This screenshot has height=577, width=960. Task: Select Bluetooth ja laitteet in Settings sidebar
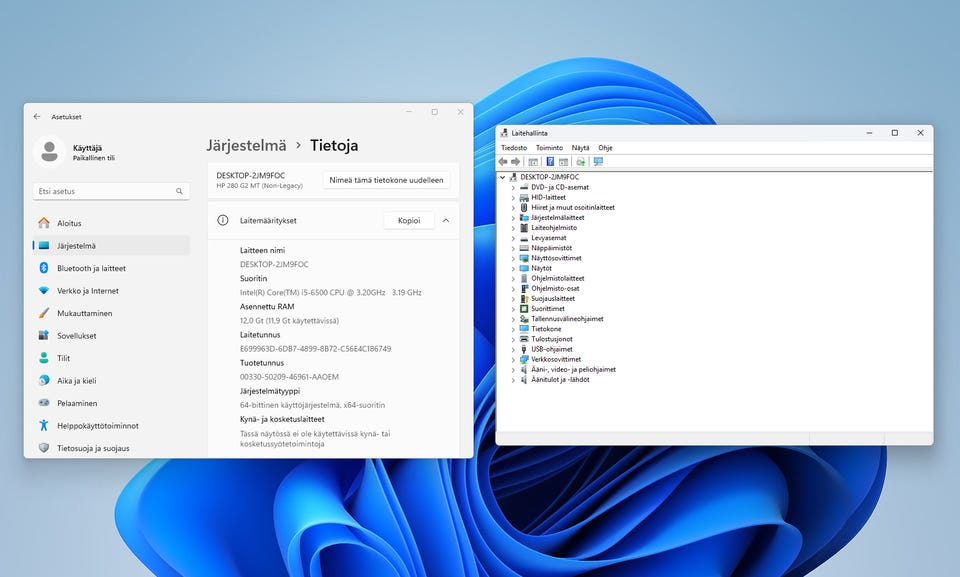coord(111,268)
